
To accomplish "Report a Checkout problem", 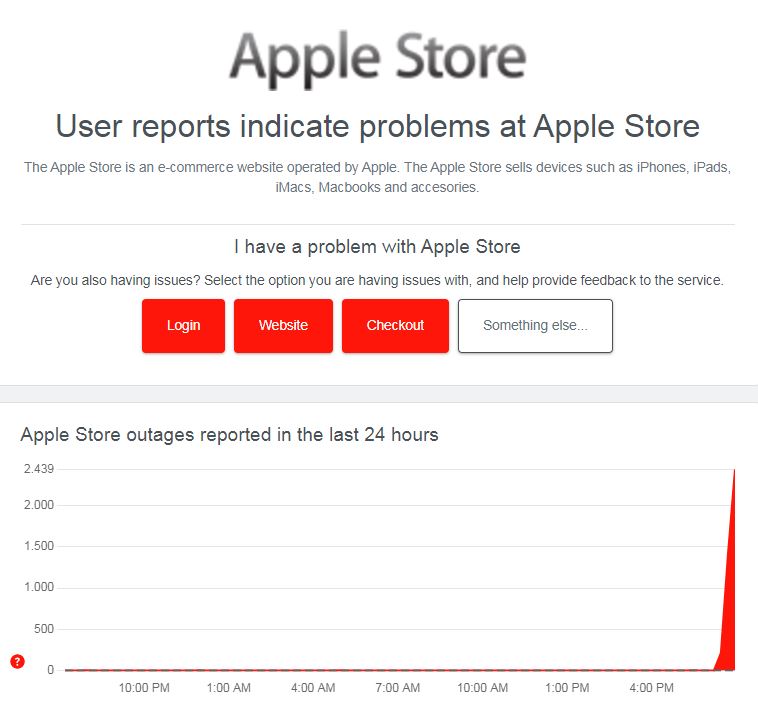I will tap(395, 325).
